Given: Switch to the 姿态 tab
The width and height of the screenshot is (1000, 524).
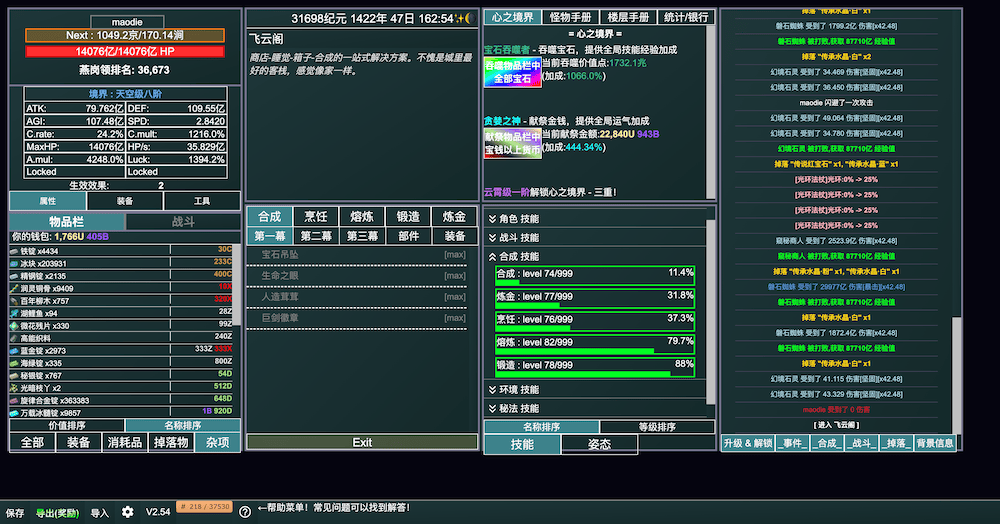Looking at the screenshot, I should [x=599, y=444].
